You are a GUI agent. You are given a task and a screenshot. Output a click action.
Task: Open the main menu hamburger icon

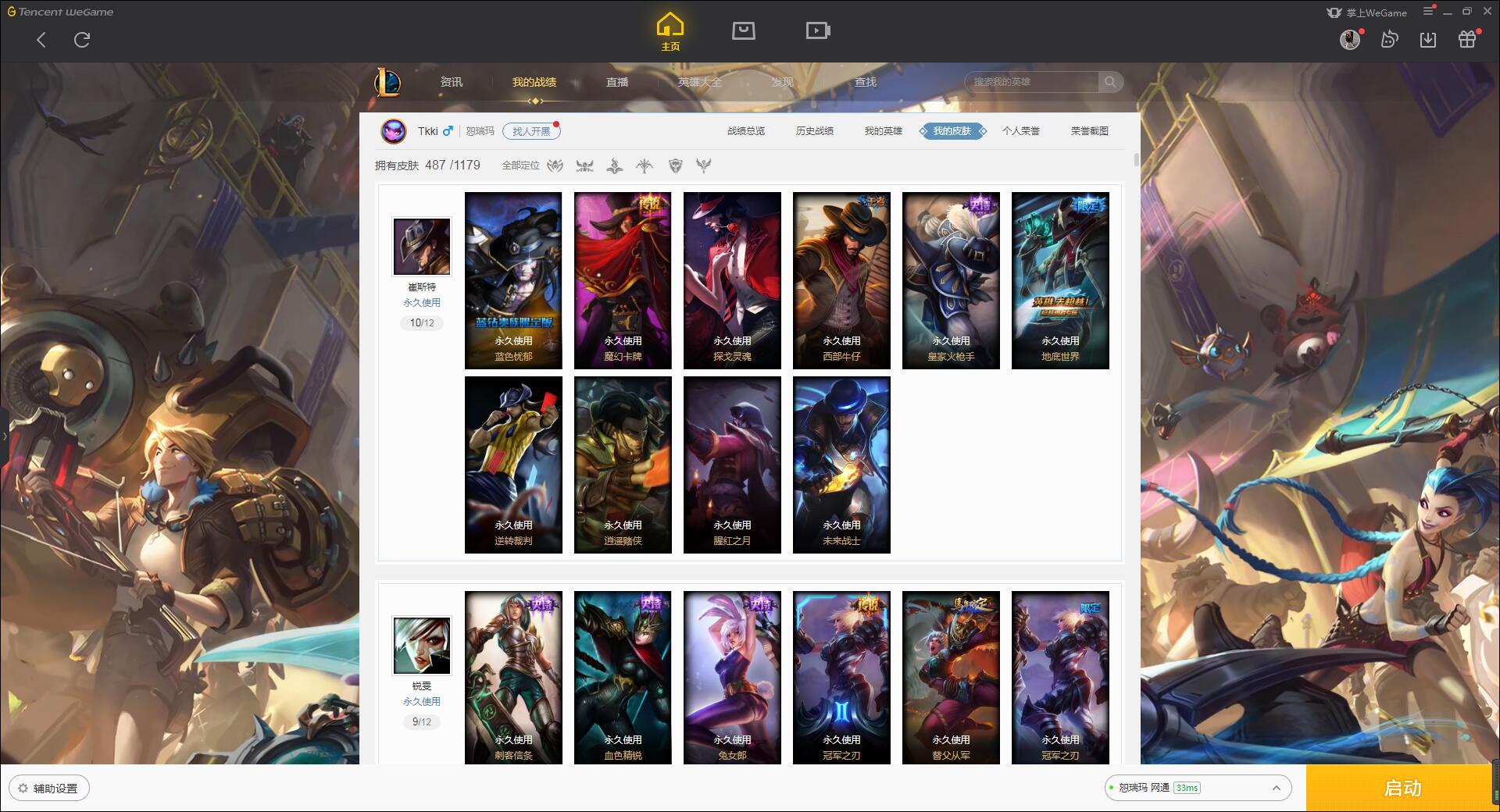pyautogui.click(x=1428, y=12)
